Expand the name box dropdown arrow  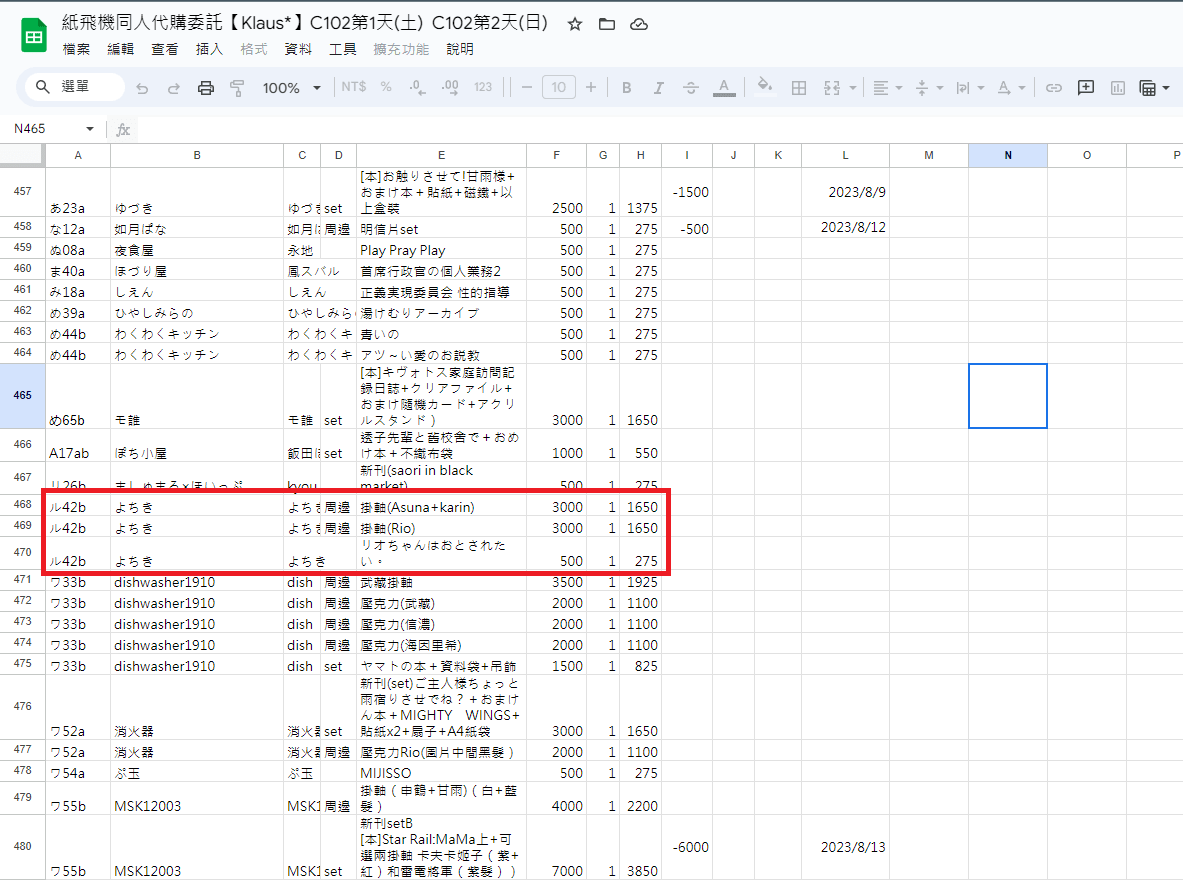[x=90, y=129]
